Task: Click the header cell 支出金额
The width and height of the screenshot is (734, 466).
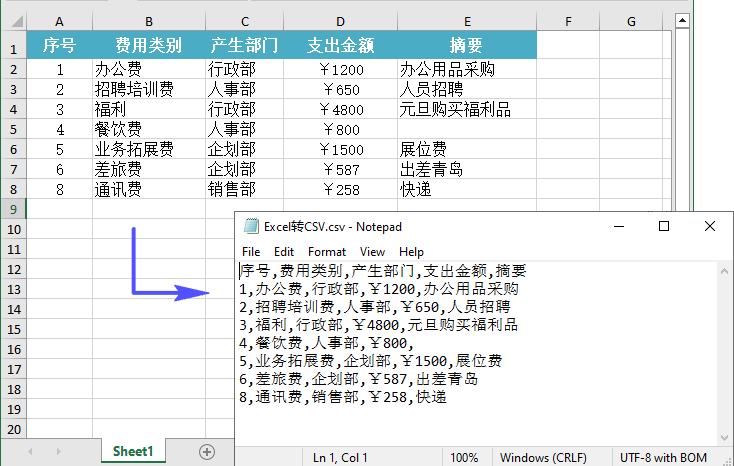Action: pos(340,45)
